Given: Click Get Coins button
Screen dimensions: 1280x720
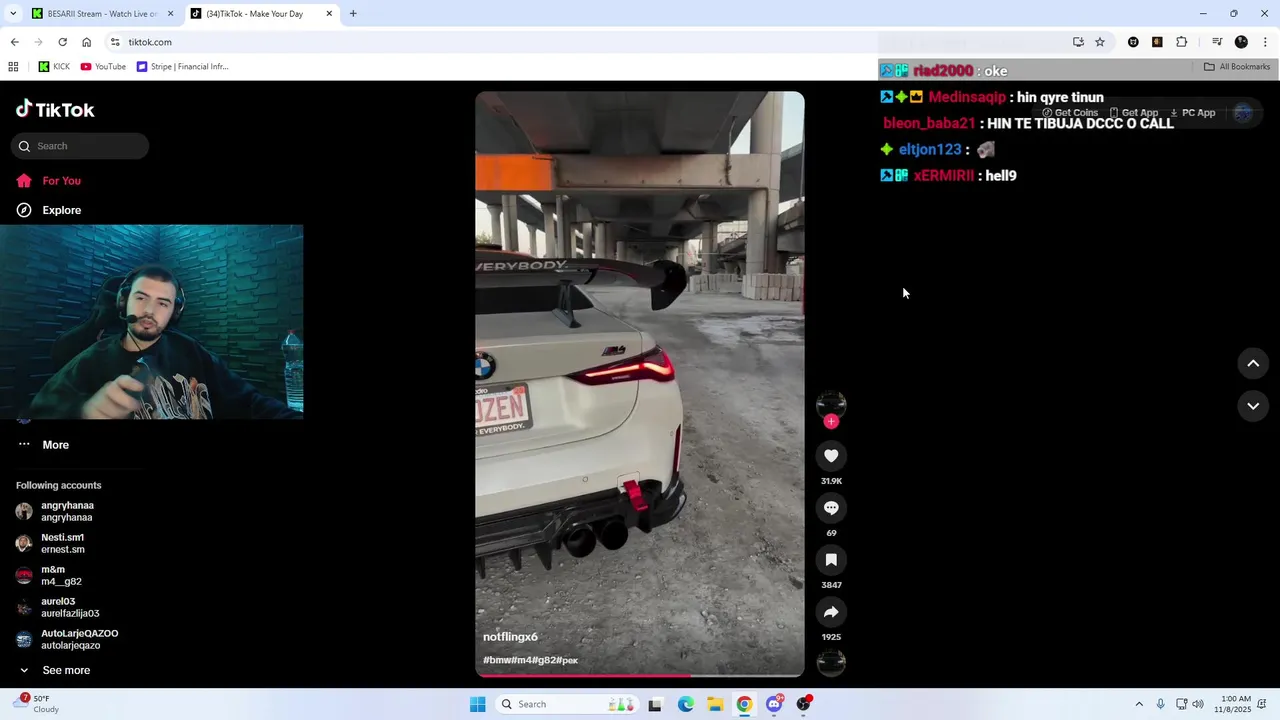Looking at the screenshot, I should pos(1070,113).
